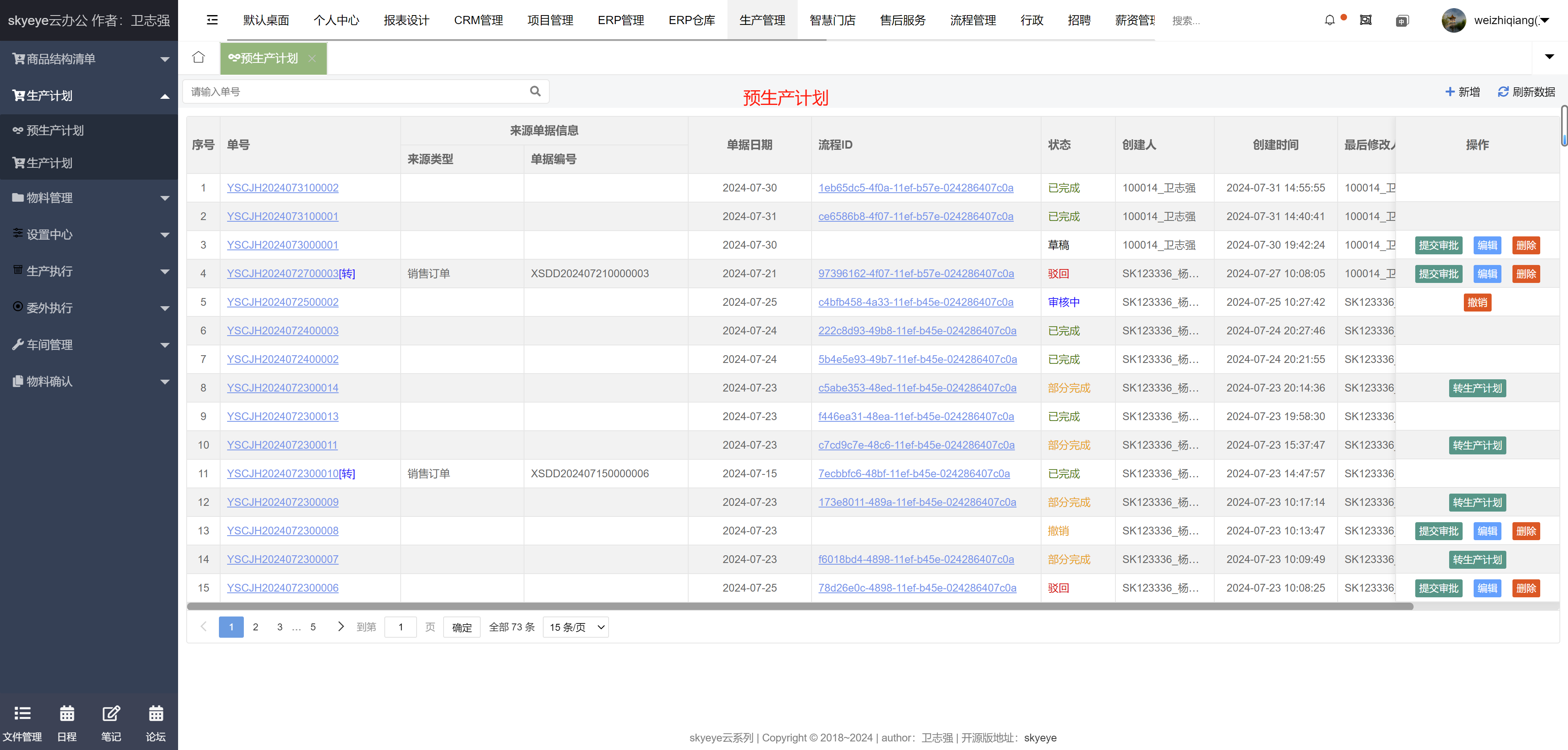This screenshot has height=750, width=1568.
Task: Close the 预生产计划 tab
Action: pos(312,58)
